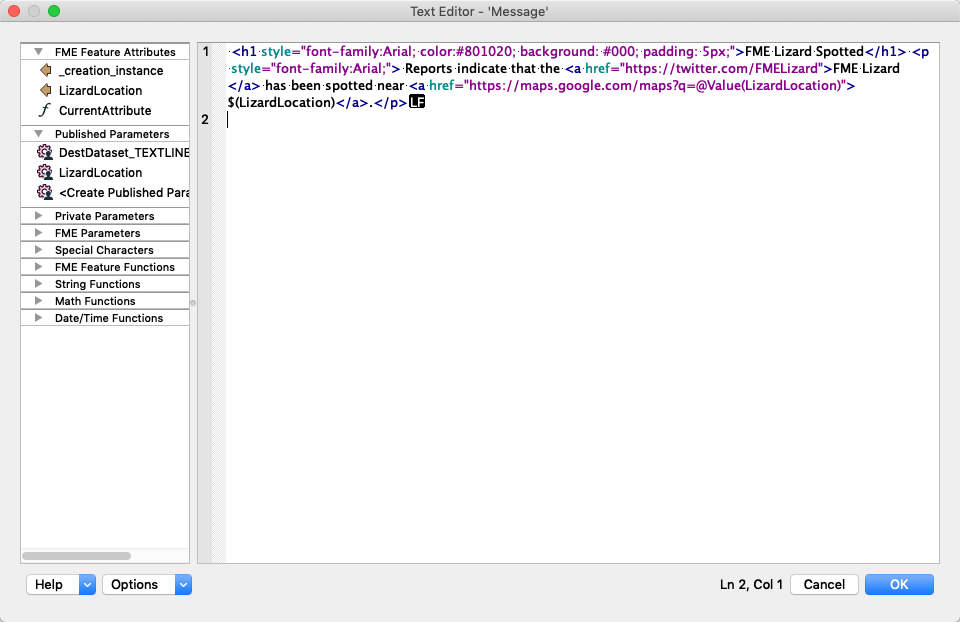Select the CurrentAttribute item
Viewport: 960px width, 622px height.
tap(105, 111)
